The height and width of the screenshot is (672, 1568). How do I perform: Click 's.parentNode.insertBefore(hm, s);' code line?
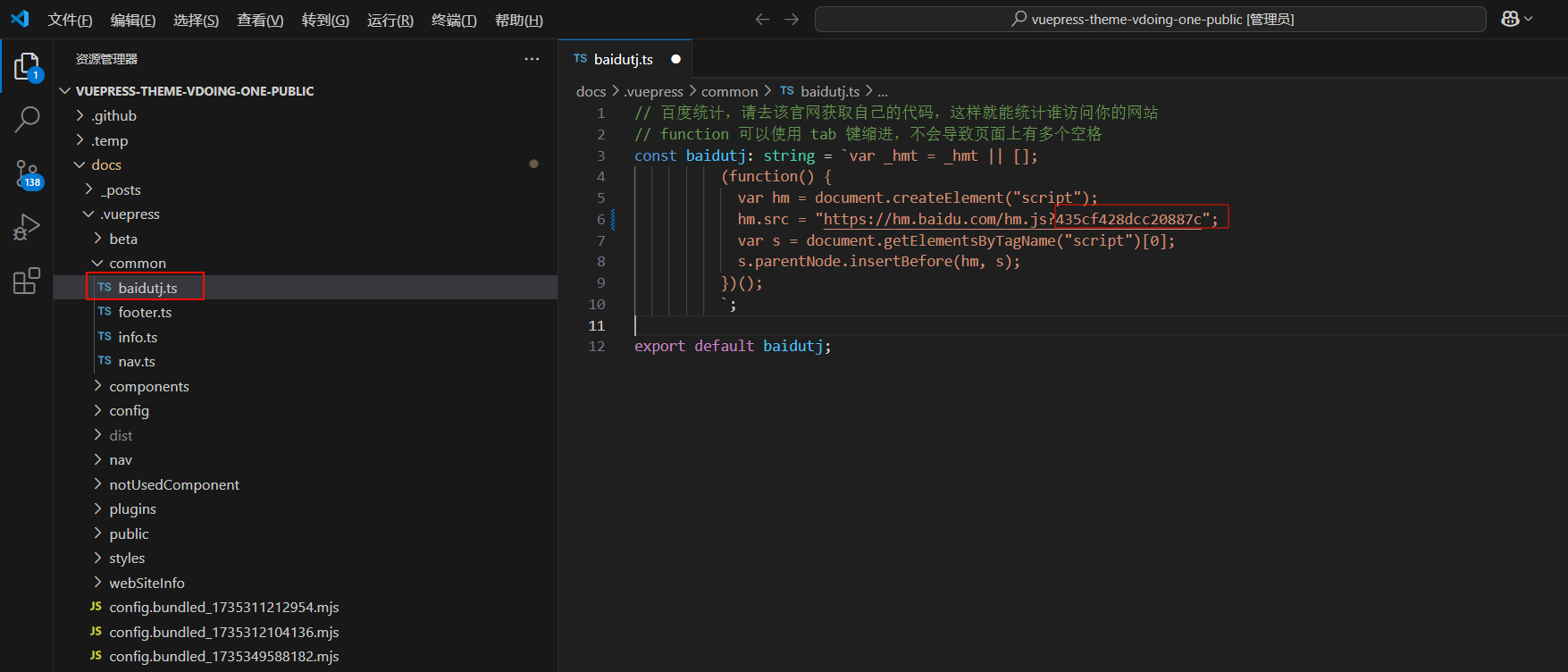coord(878,261)
